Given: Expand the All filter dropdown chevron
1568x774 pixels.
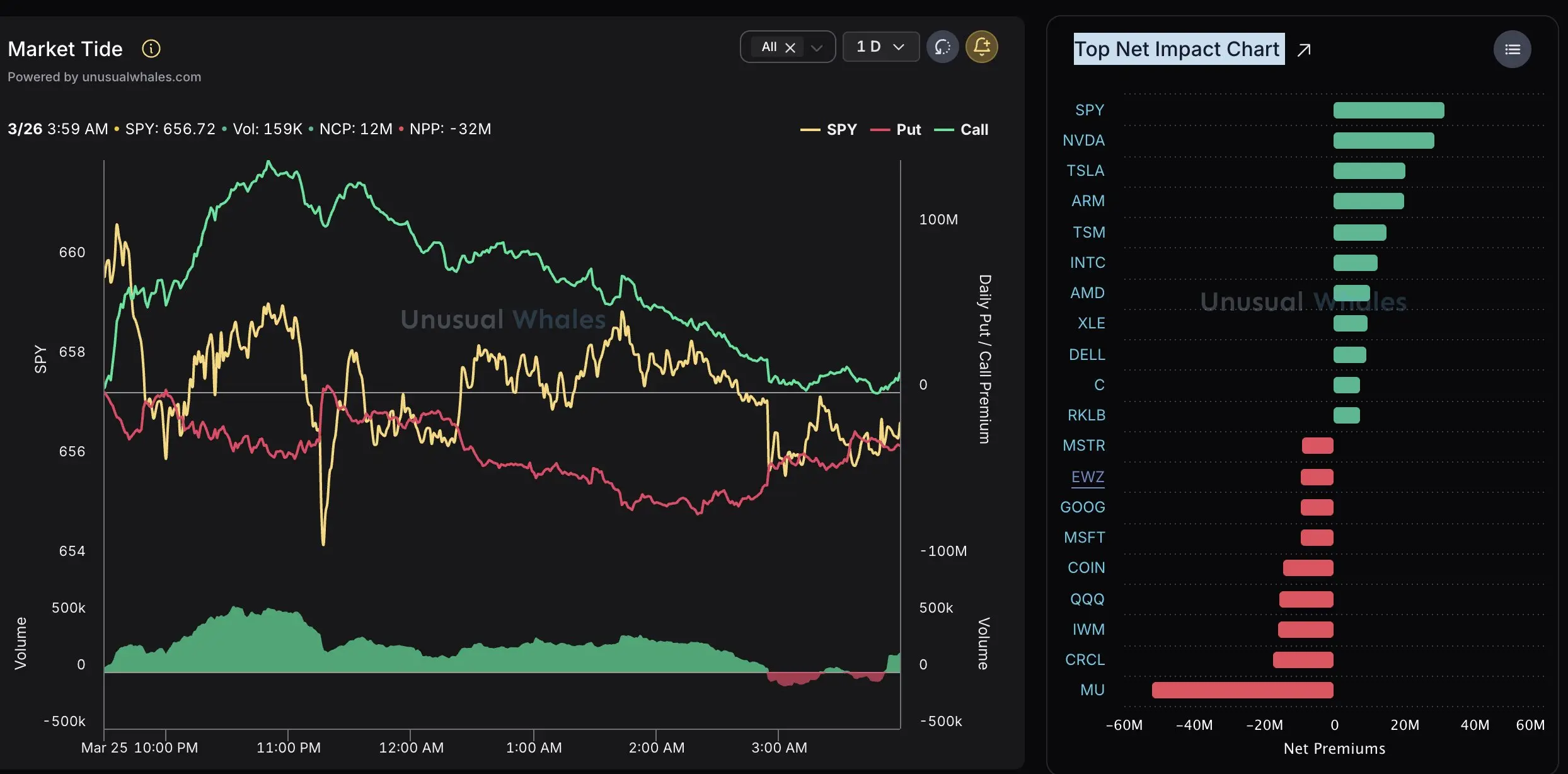Looking at the screenshot, I should click(x=817, y=47).
